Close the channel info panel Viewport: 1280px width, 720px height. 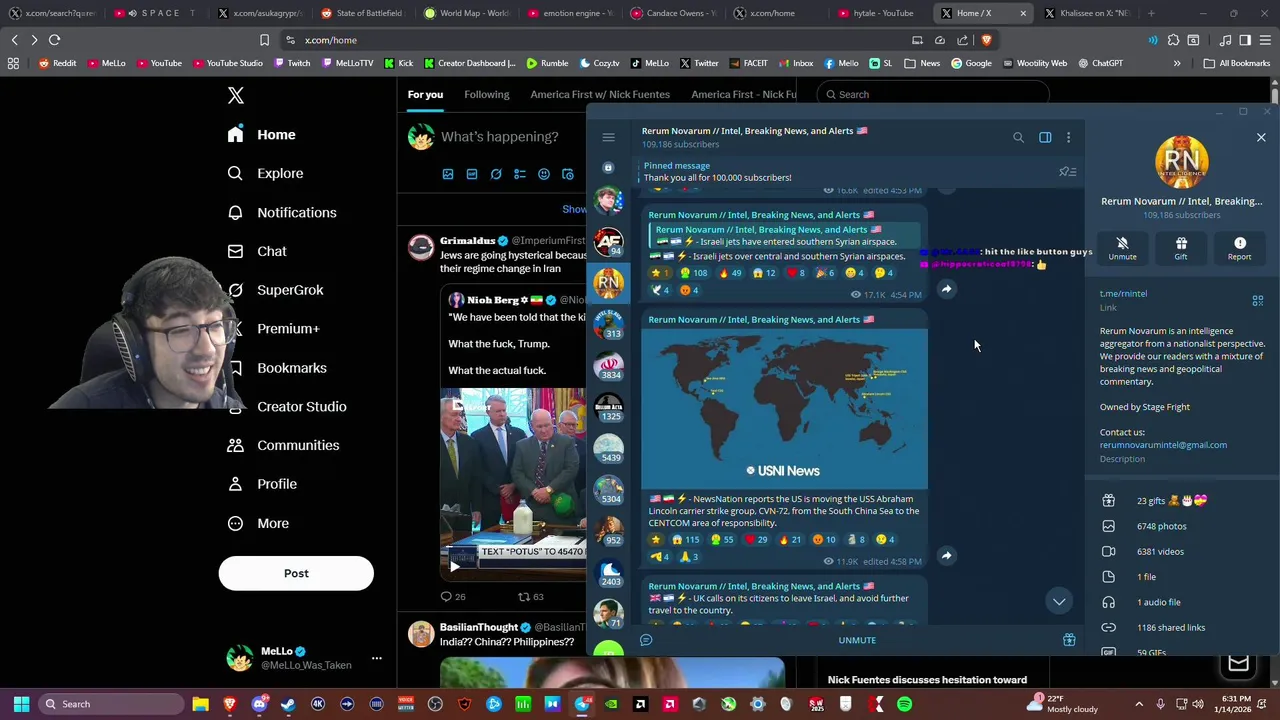tap(1261, 137)
